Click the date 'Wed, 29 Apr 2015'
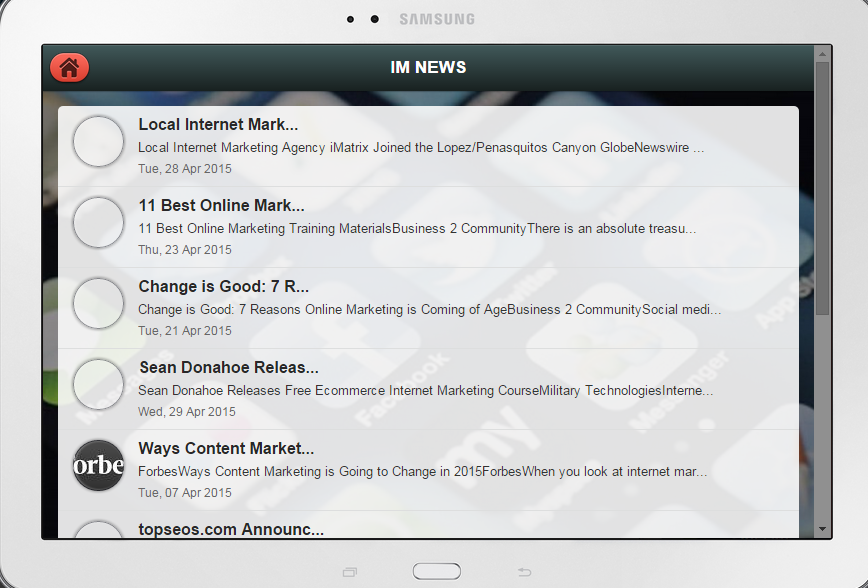The width and height of the screenshot is (868, 588). [x=187, y=412]
